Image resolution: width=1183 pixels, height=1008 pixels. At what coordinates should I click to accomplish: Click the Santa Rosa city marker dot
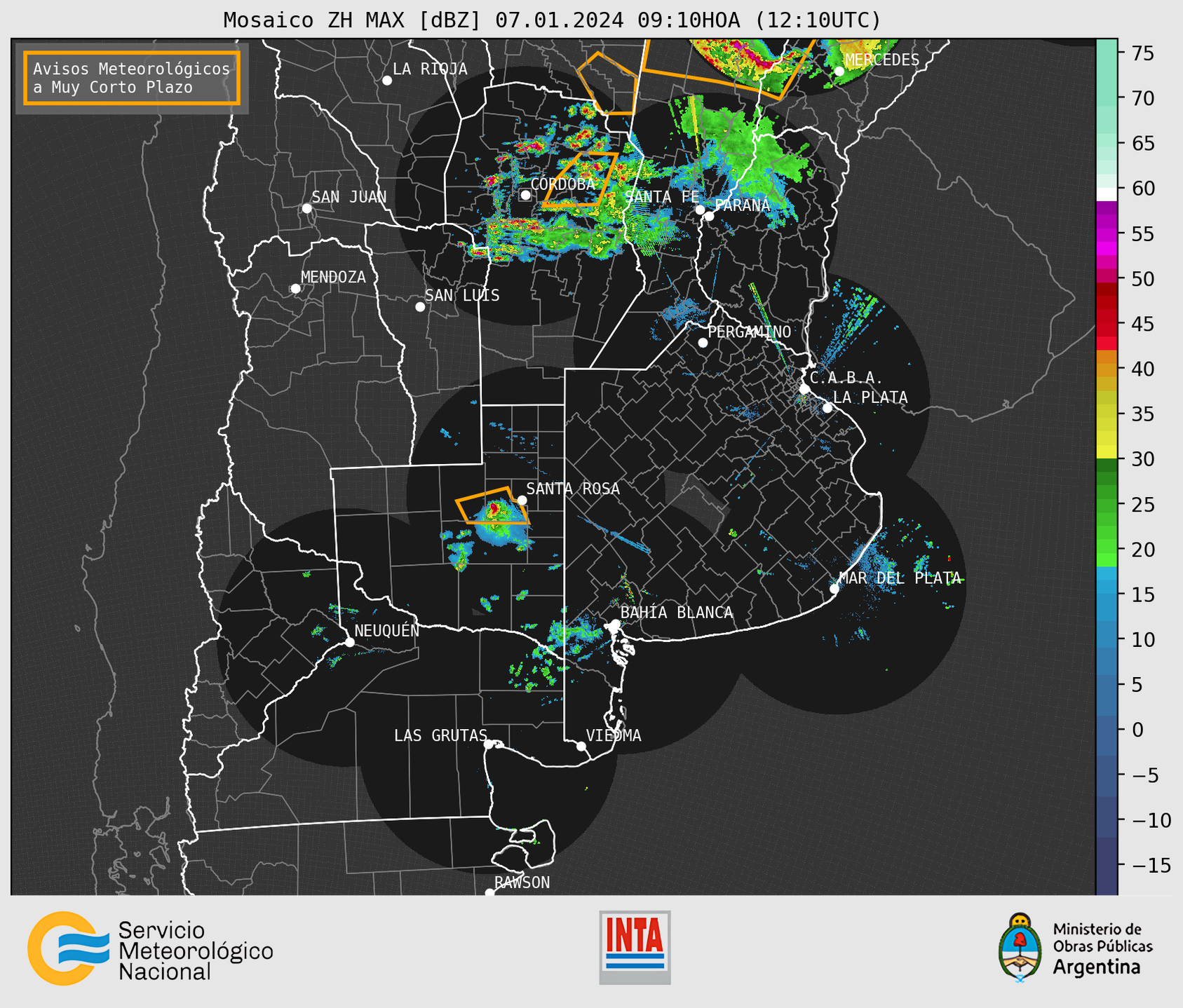point(522,500)
